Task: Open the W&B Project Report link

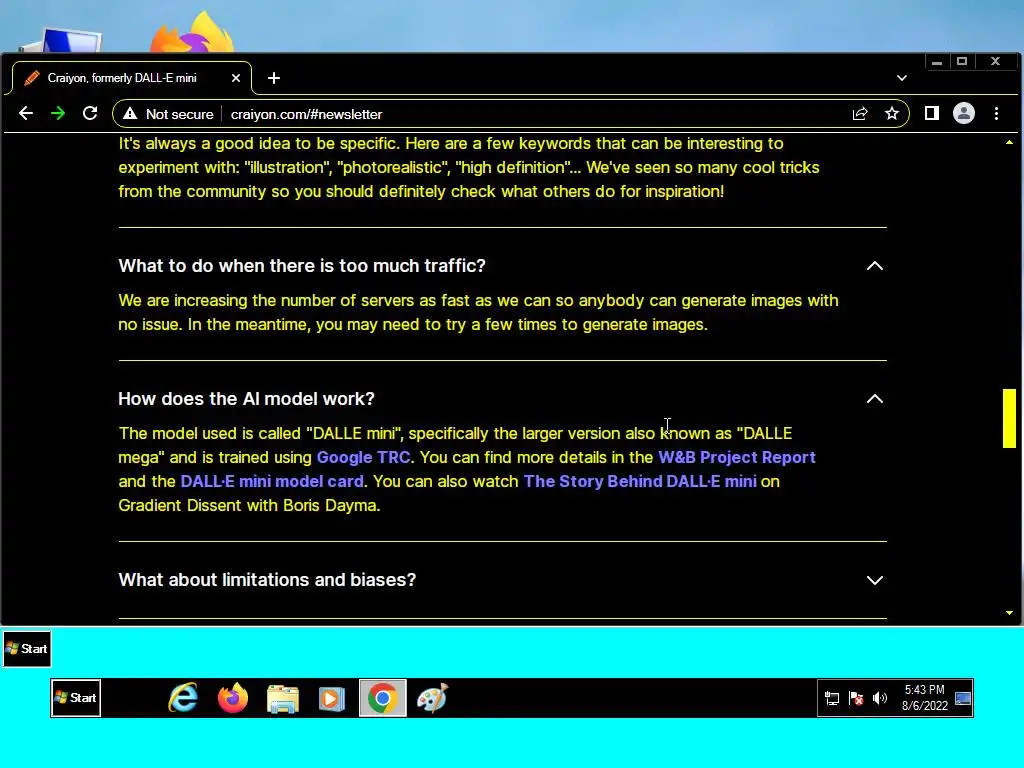Action: point(737,457)
